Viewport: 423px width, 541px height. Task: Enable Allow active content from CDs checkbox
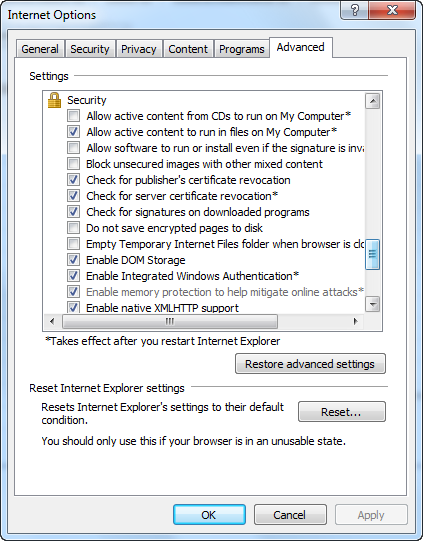(73, 116)
